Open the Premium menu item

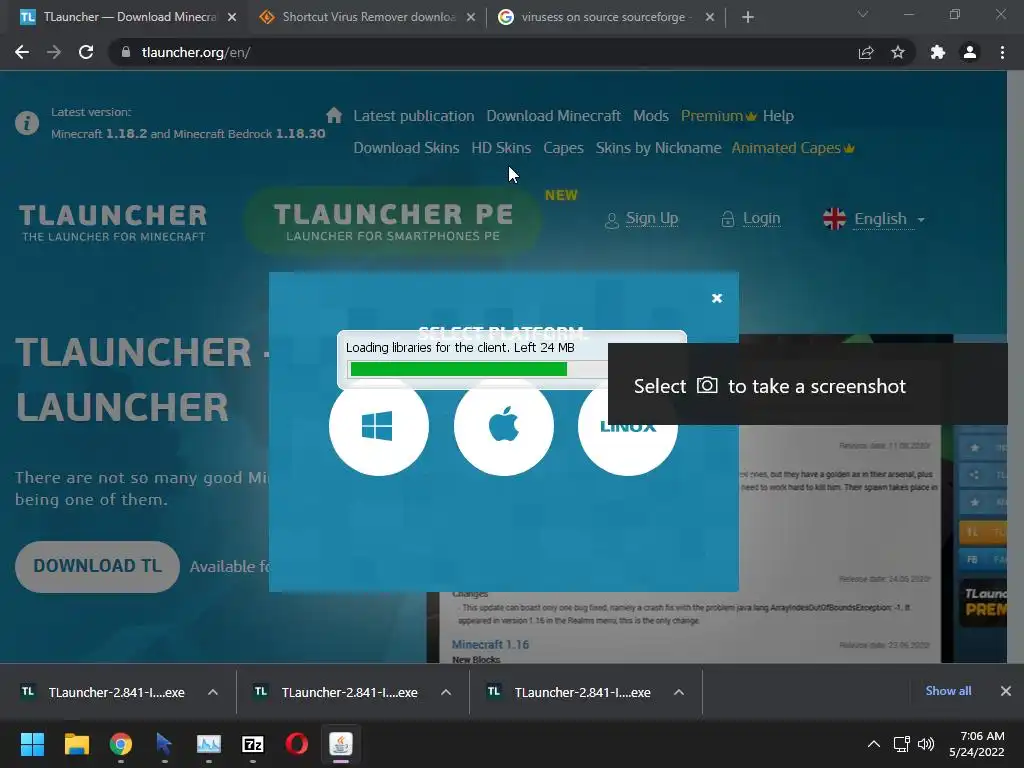pyautogui.click(x=718, y=116)
